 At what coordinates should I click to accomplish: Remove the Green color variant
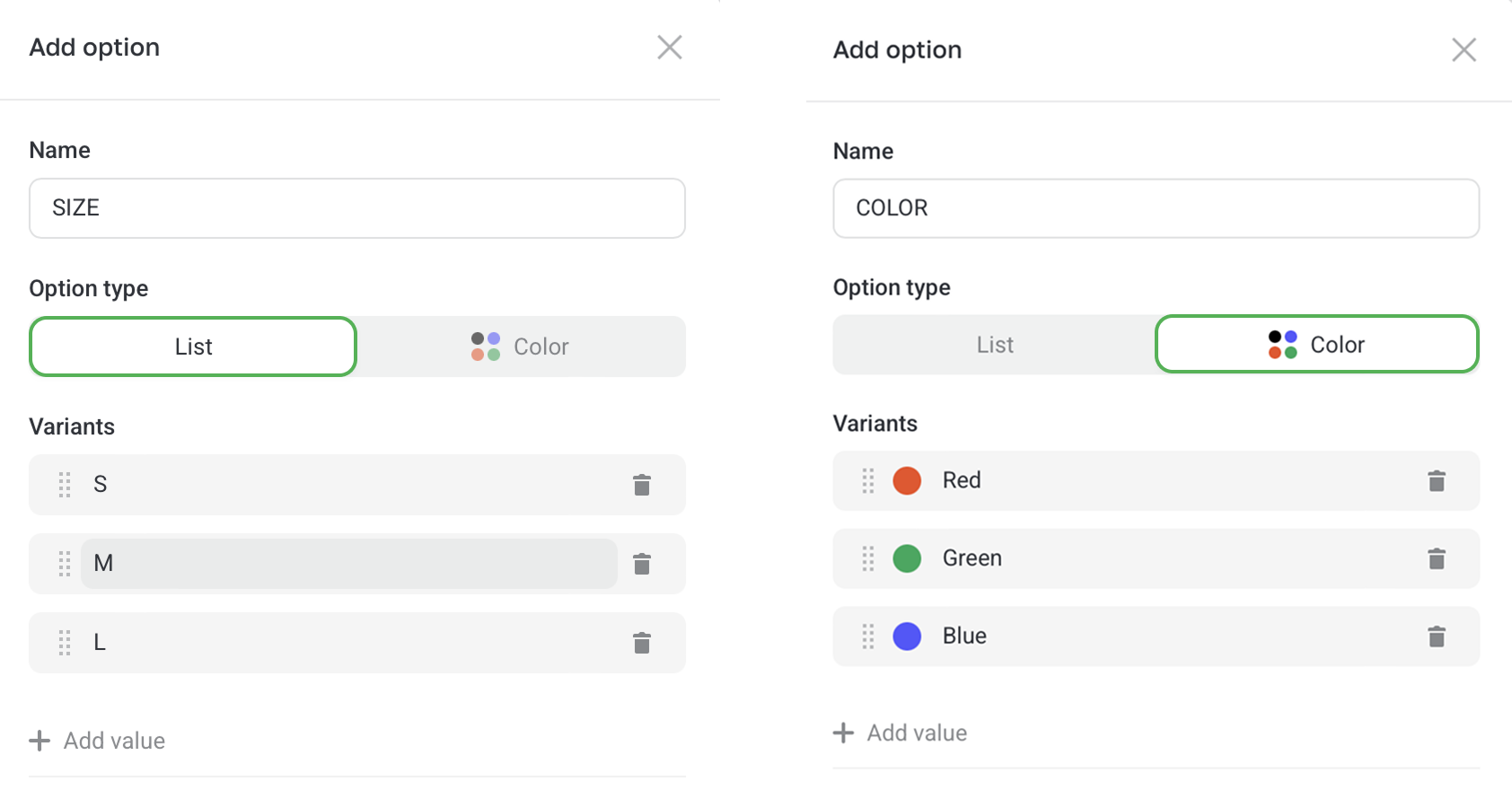tap(1437, 559)
